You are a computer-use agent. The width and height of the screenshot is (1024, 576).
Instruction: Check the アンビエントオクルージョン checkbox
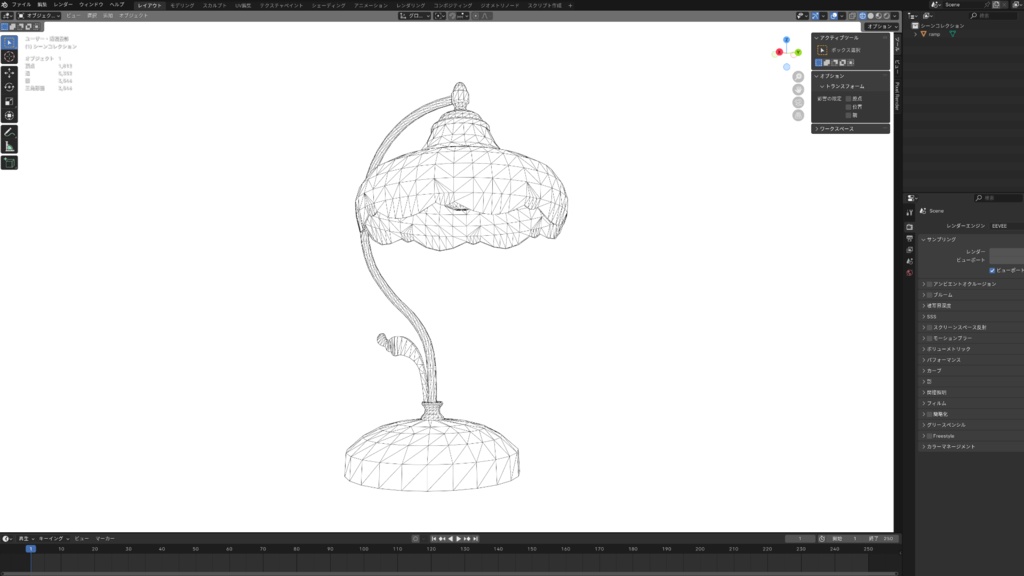[x=929, y=284]
